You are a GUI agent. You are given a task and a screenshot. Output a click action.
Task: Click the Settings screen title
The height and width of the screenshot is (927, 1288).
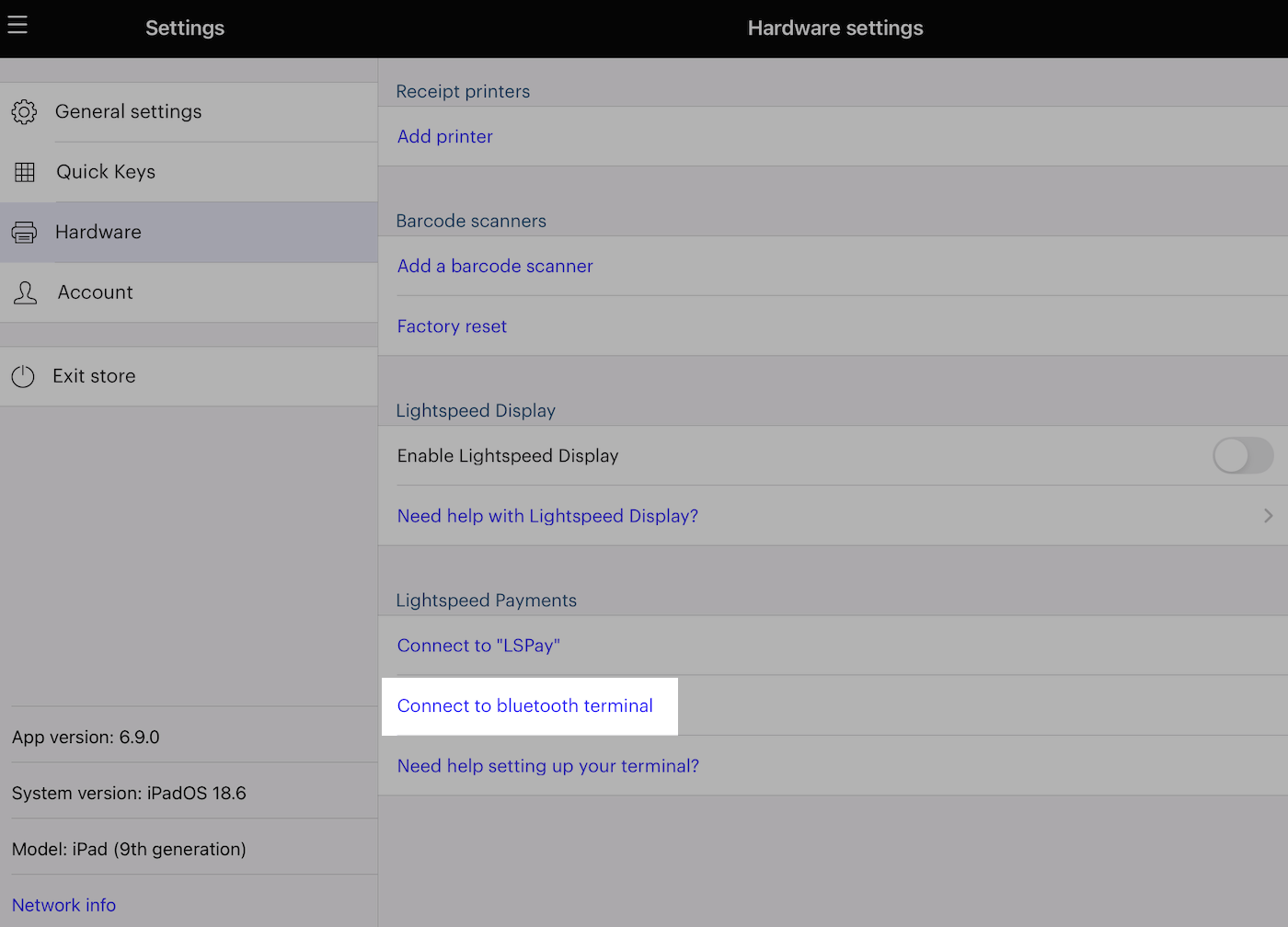click(x=184, y=28)
